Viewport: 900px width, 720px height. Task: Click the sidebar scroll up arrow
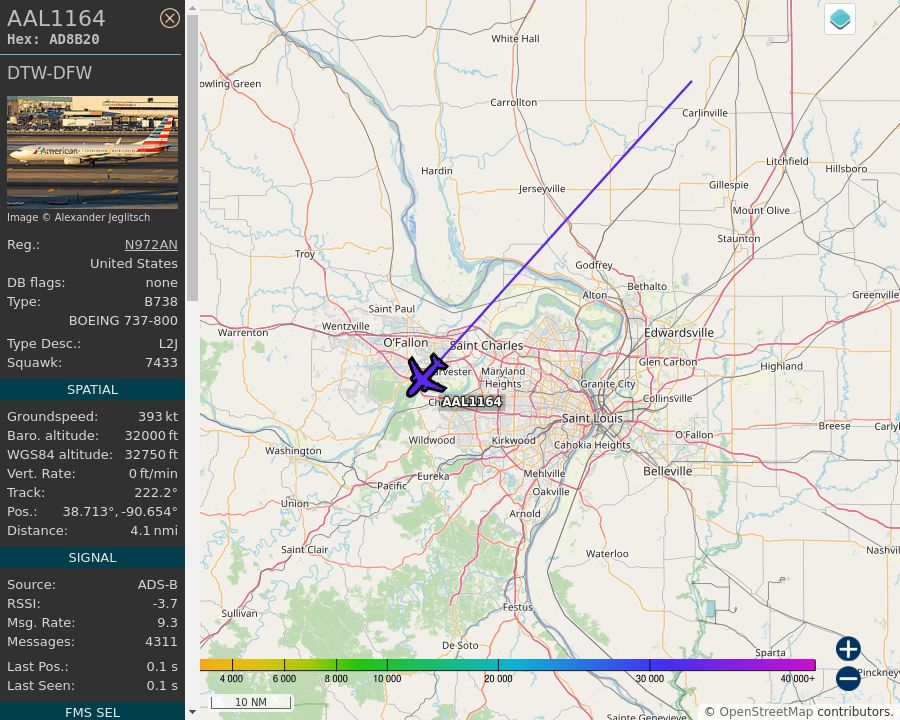192,9
